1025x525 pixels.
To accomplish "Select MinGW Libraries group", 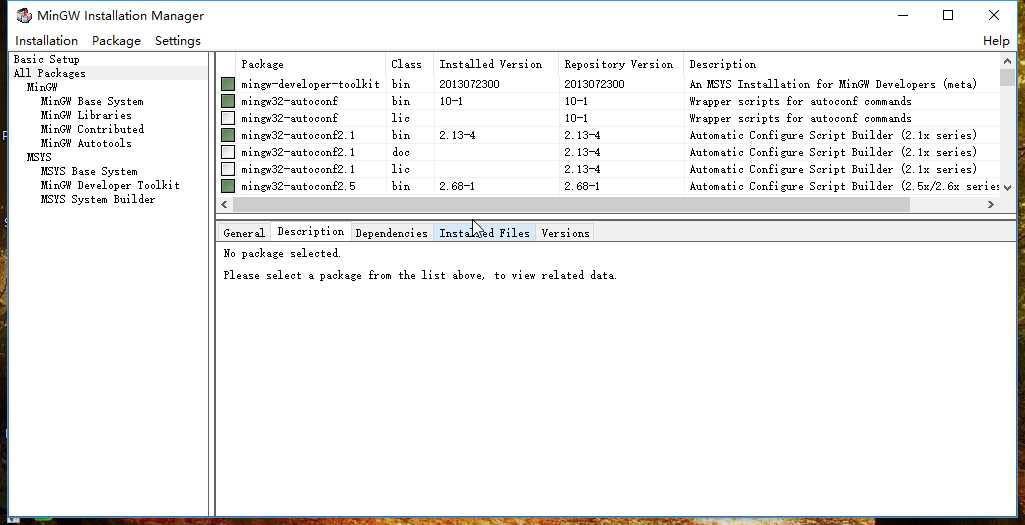I will click(x=86, y=115).
